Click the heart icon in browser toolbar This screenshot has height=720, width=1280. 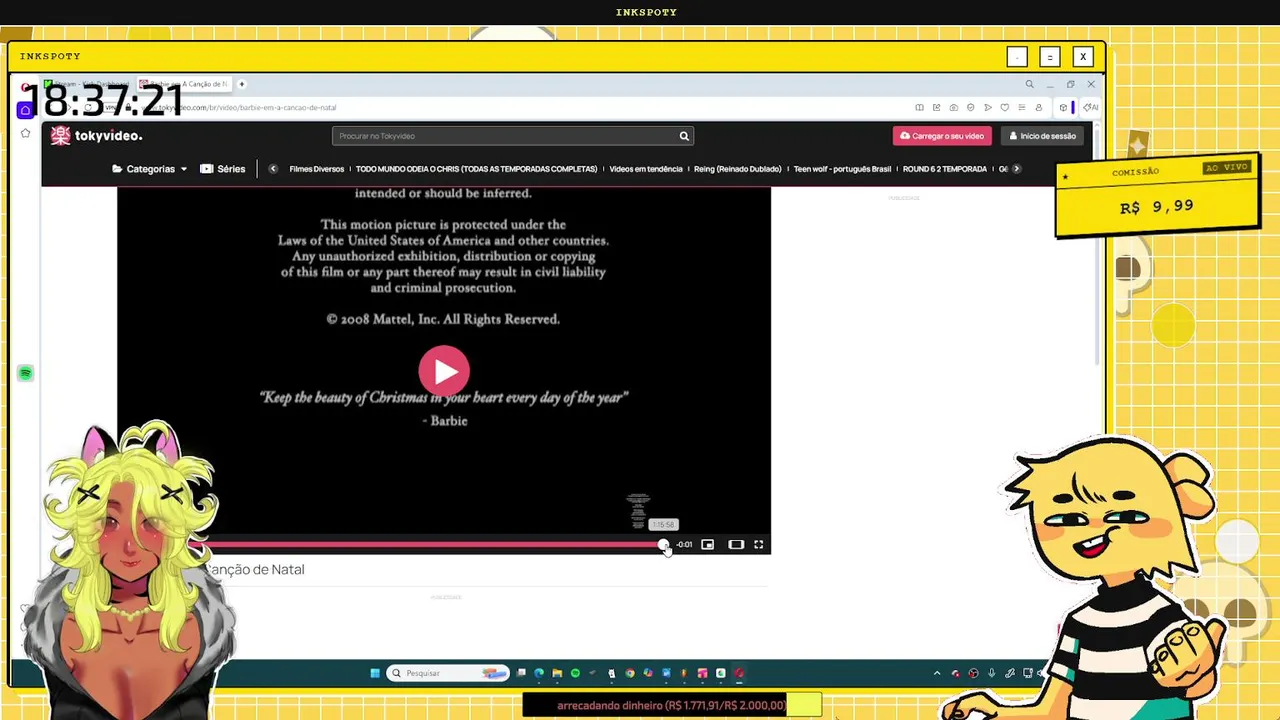[x=1005, y=107]
